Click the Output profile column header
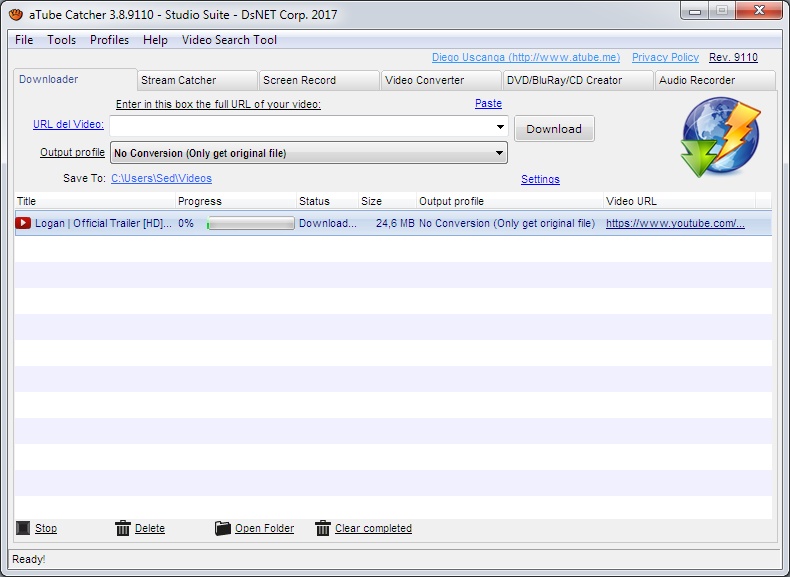Viewport: 790px width, 577px height. pos(510,201)
